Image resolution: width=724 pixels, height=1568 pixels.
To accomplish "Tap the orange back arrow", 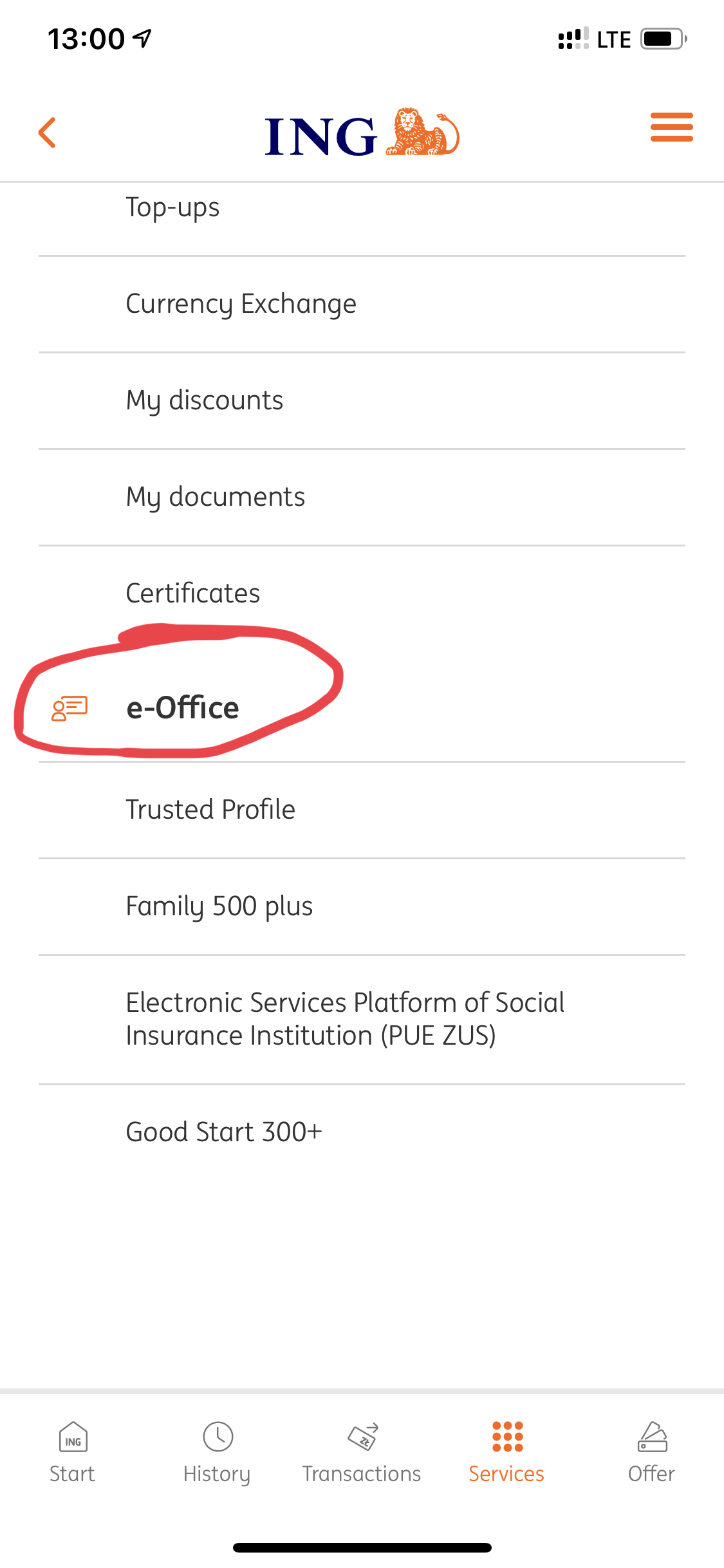I will coord(48,133).
